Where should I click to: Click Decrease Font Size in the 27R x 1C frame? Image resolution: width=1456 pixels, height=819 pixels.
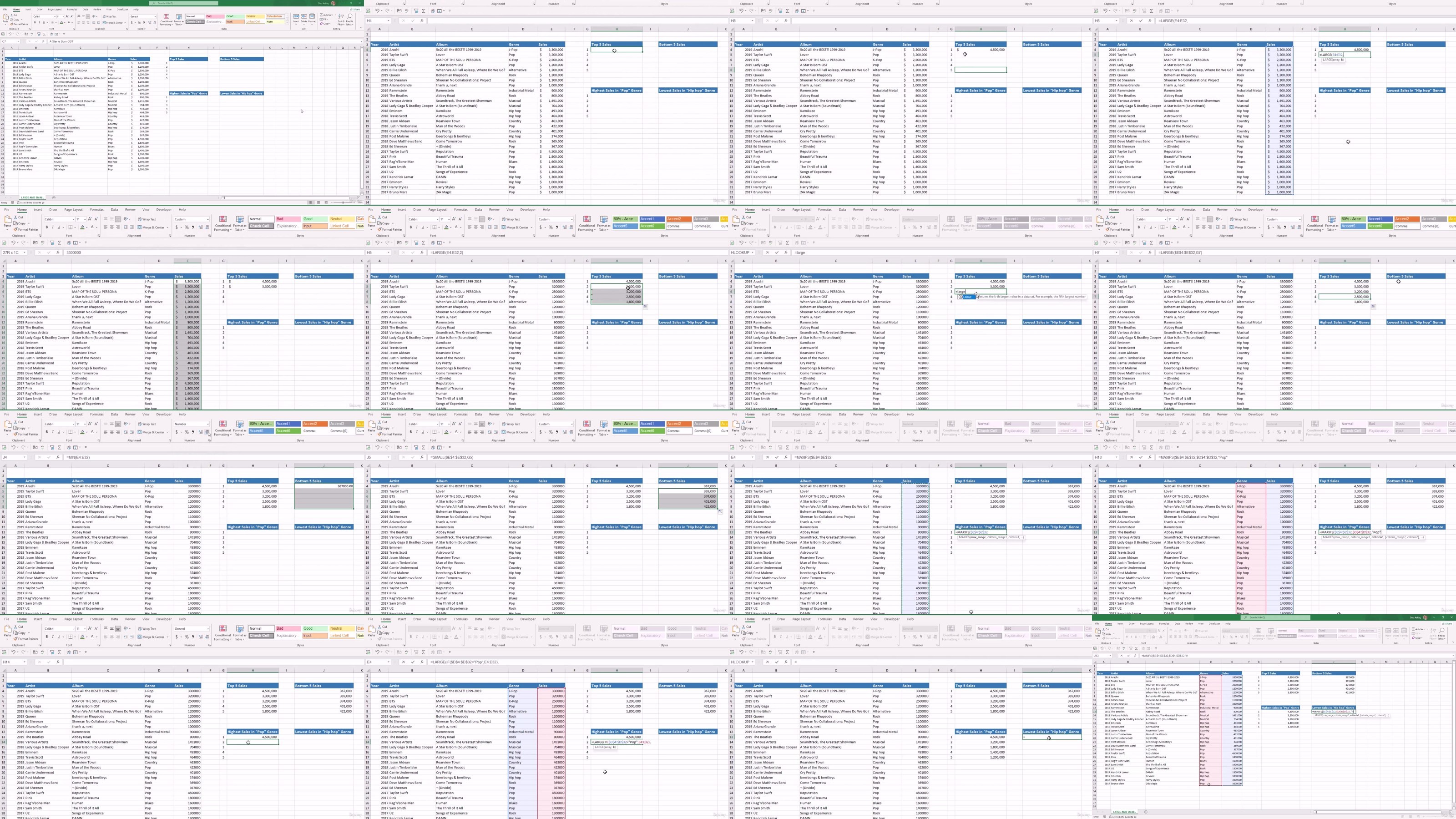(96, 219)
